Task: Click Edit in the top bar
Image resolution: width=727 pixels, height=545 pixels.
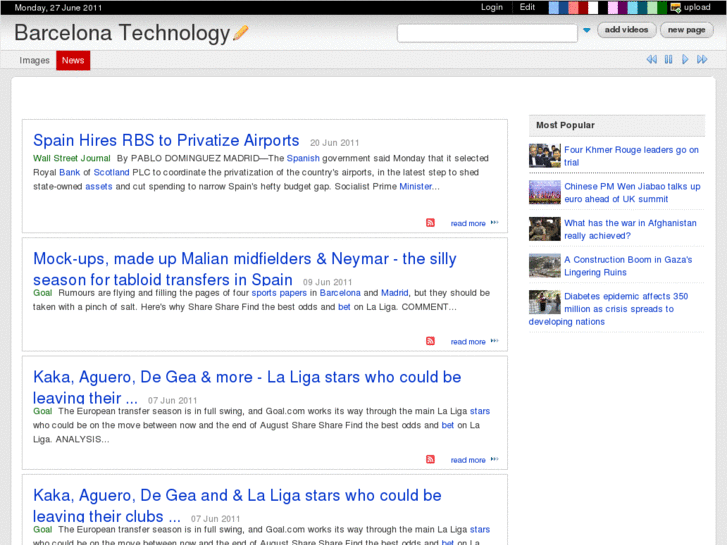Action: 527,7
